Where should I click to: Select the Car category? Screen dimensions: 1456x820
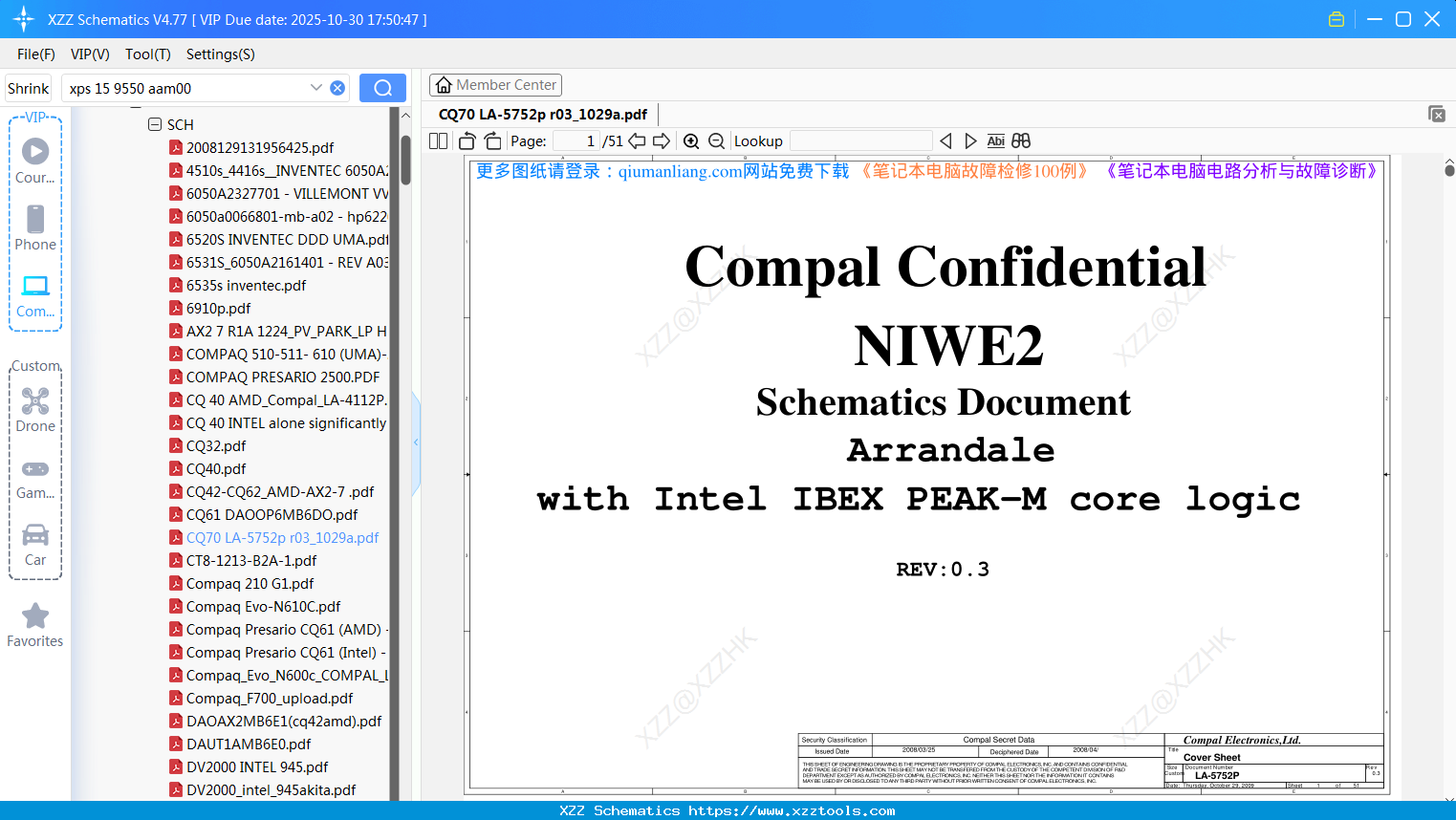click(35, 544)
